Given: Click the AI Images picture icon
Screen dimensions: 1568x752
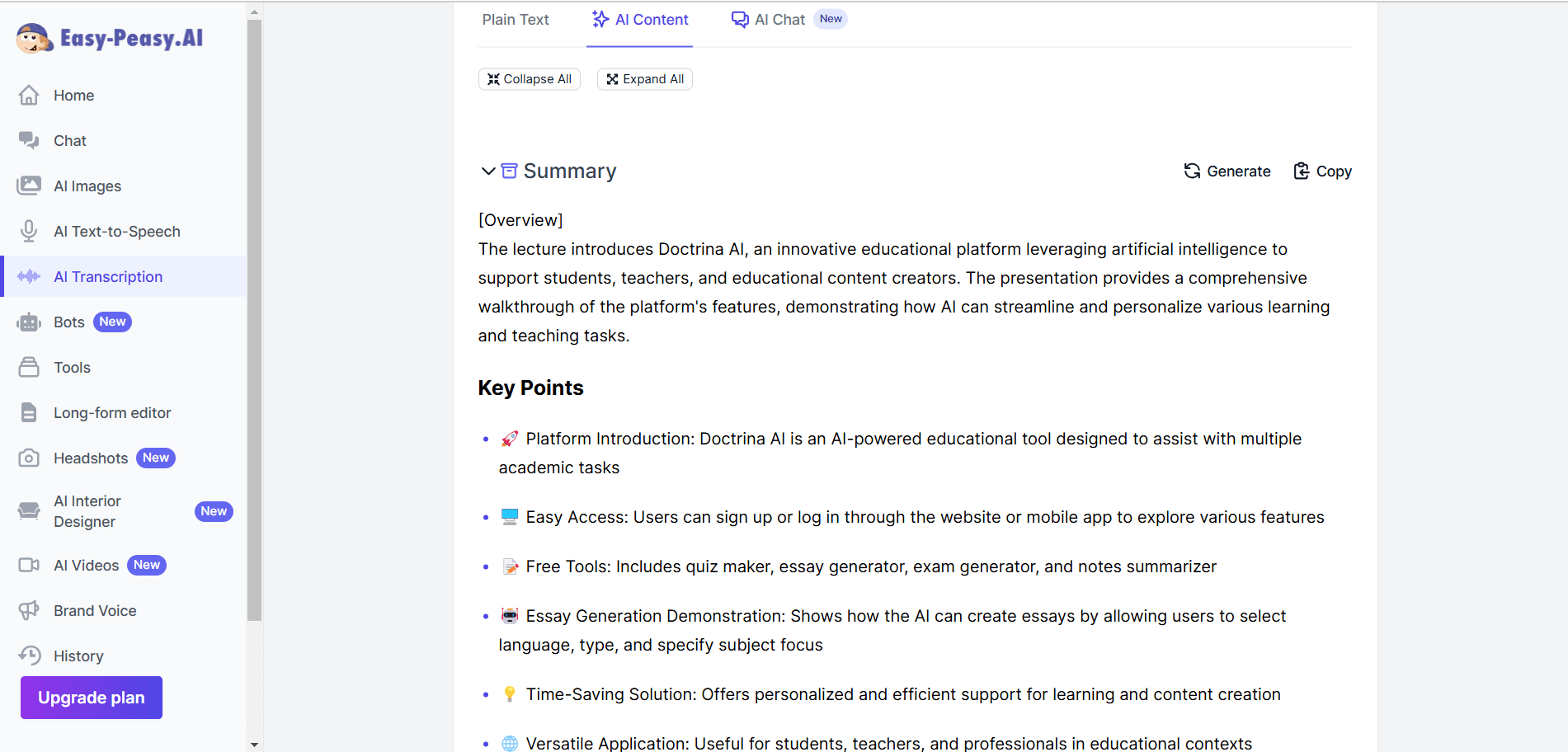Looking at the screenshot, I should [29, 186].
